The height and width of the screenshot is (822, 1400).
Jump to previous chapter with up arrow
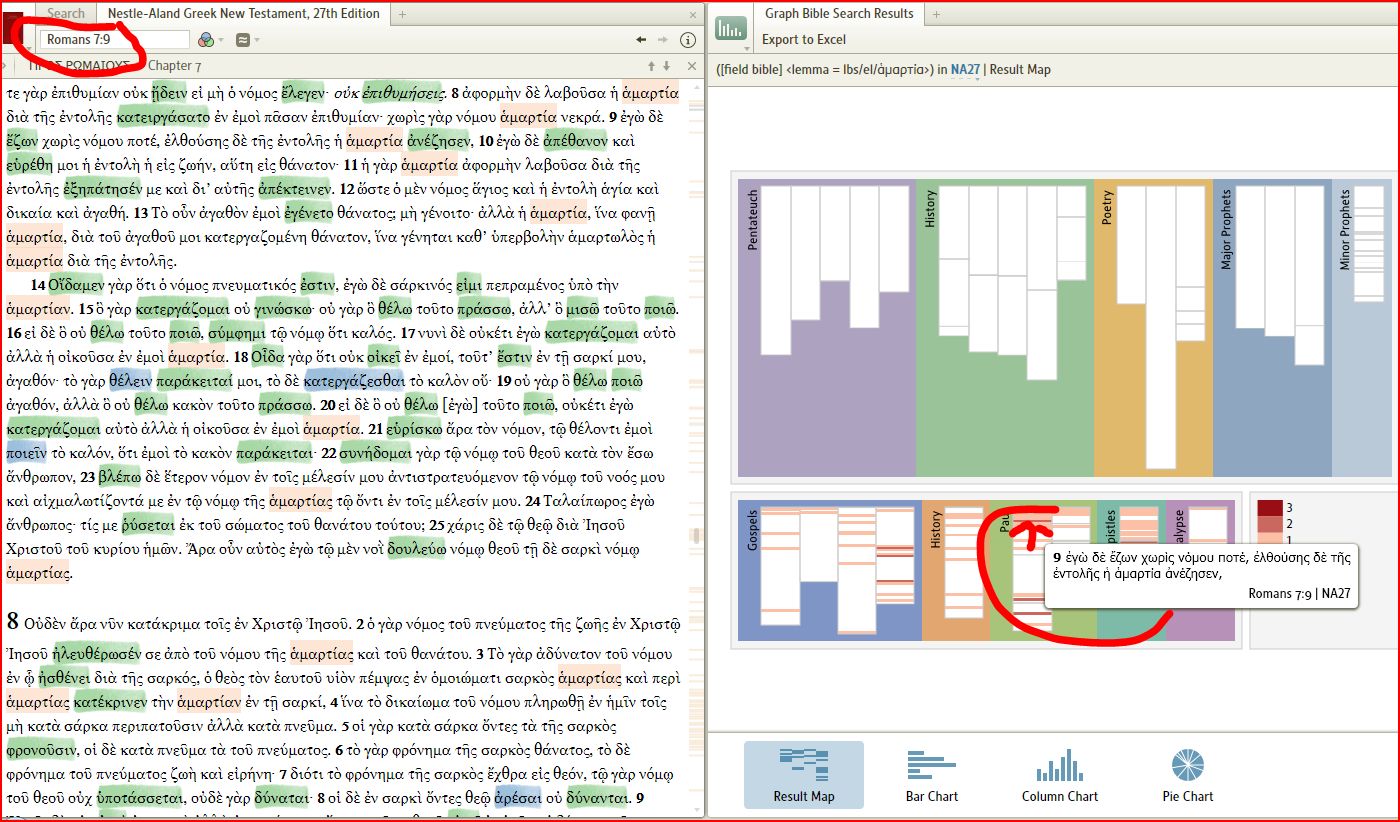coord(653,66)
